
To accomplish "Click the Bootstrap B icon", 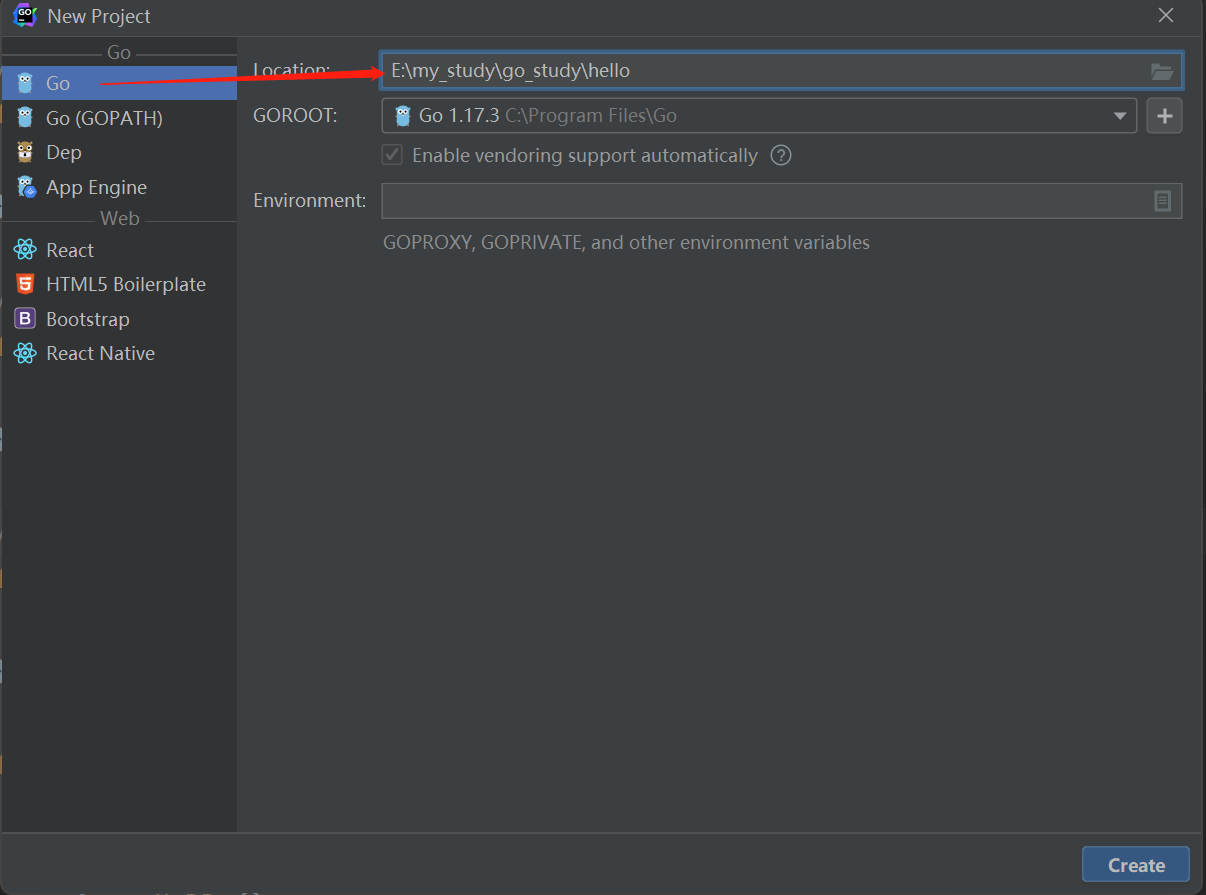I will (x=25, y=319).
